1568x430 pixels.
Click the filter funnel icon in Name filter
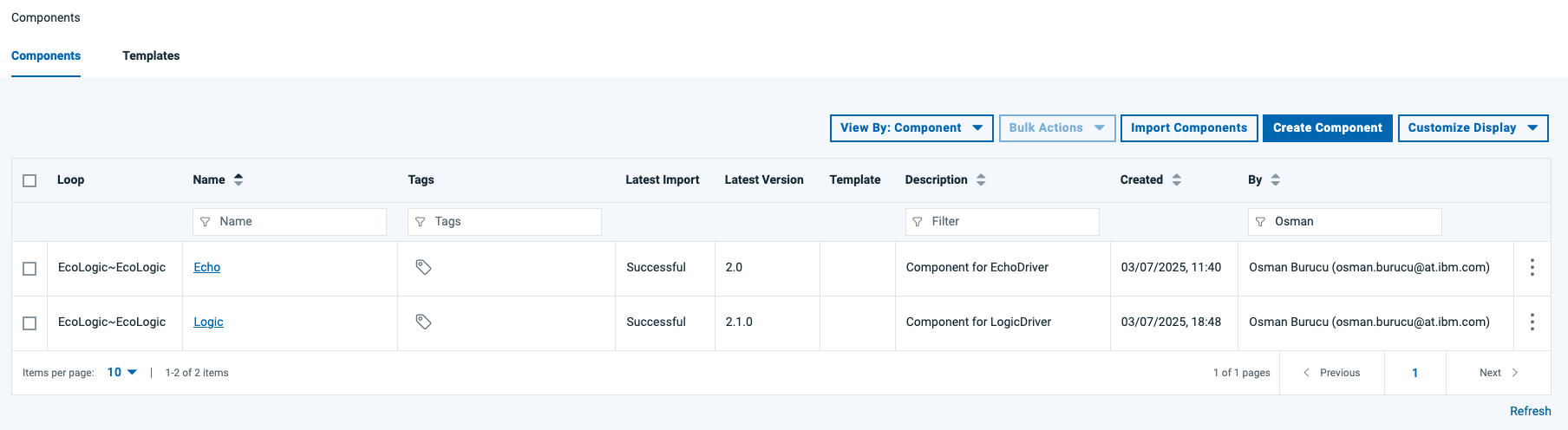(206, 222)
